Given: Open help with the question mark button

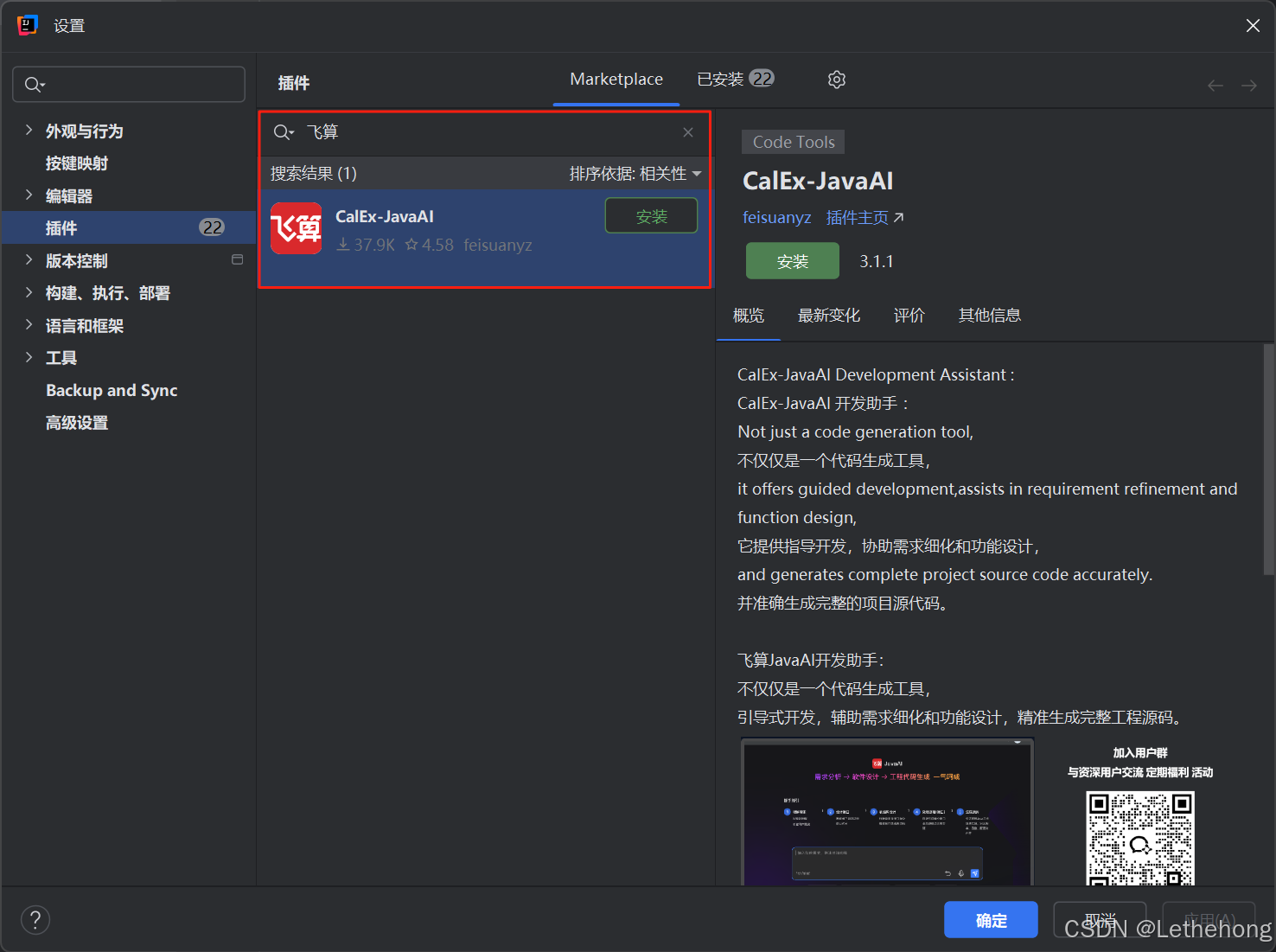Looking at the screenshot, I should coord(35,920).
